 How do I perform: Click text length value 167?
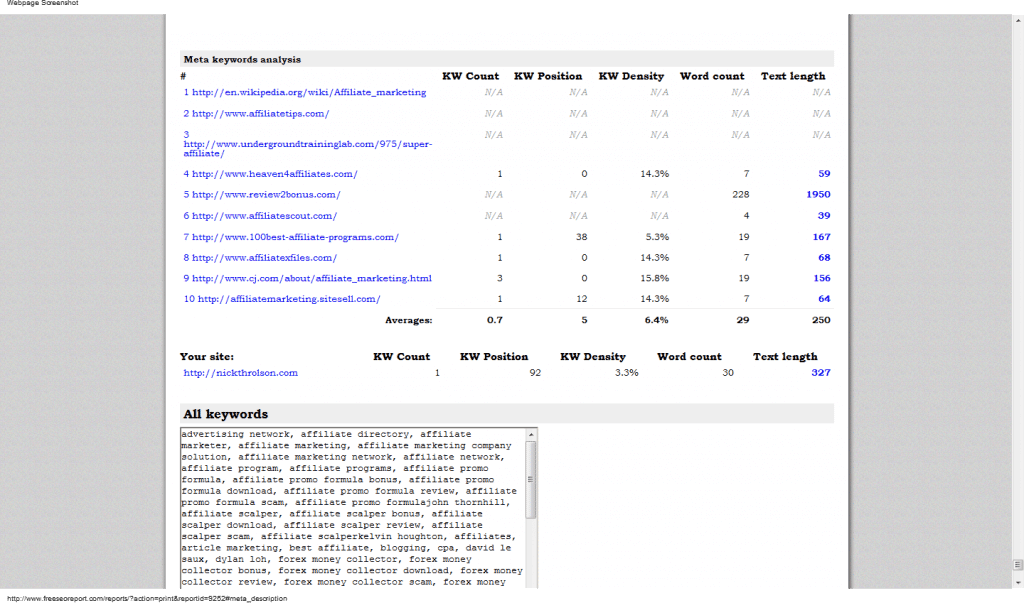click(x=822, y=237)
